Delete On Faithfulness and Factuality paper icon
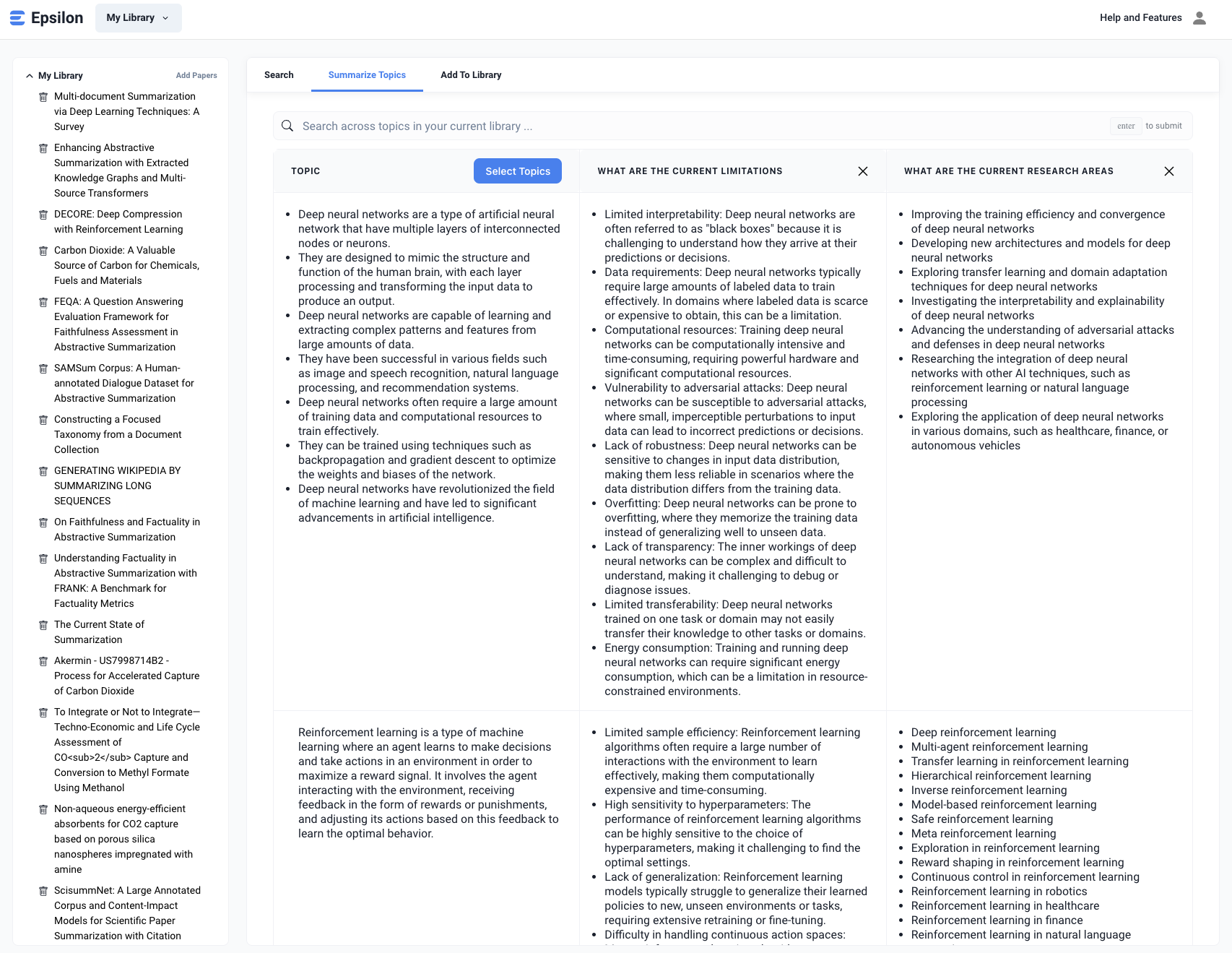 tap(43, 522)
